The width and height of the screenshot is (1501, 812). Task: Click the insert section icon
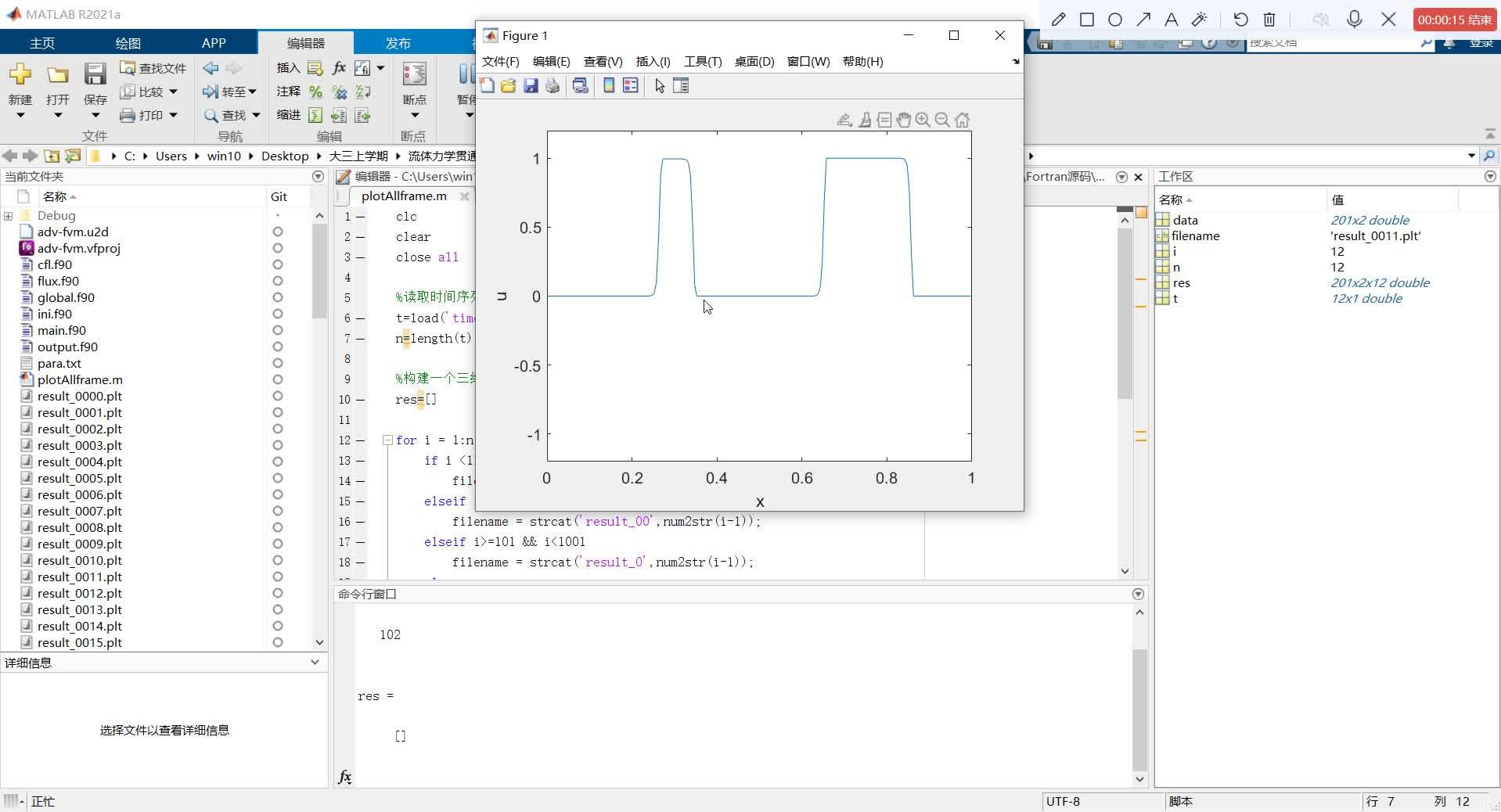pos(315,68)
